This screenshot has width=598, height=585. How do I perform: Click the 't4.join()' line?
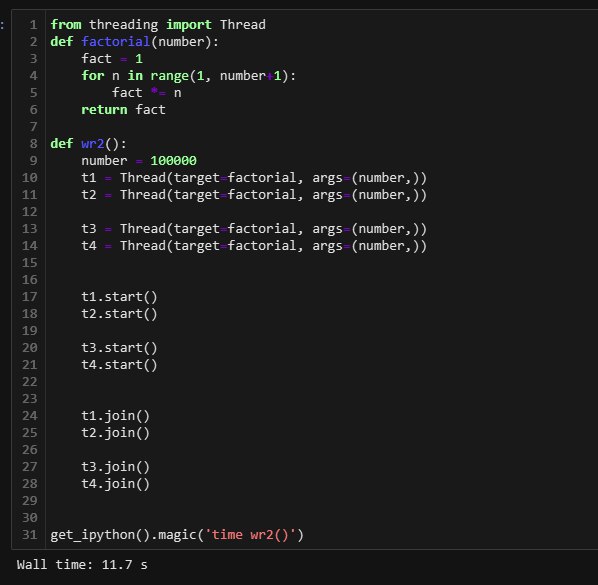pos(116,484)
